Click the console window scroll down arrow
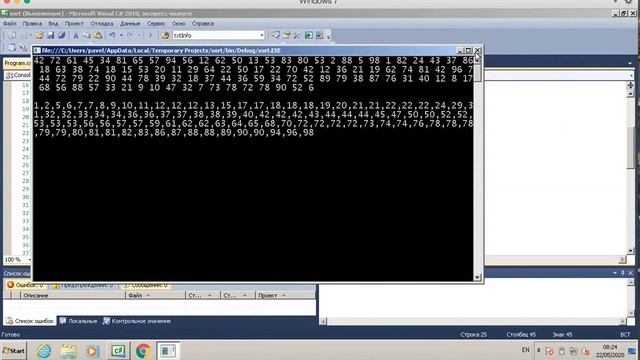Image resolution: width=640 pixels, height=360 pixels. pyautogui.click(x=478, y=278)
